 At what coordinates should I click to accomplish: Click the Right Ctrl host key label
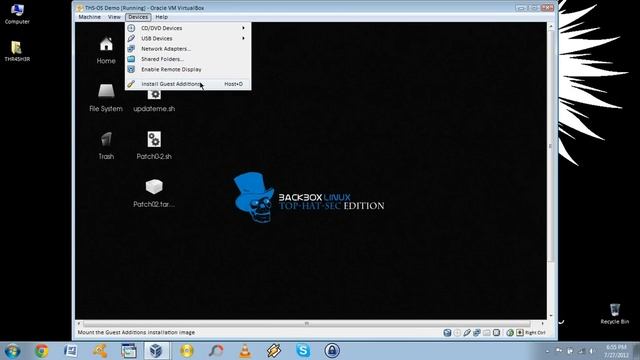click(535, 333)
